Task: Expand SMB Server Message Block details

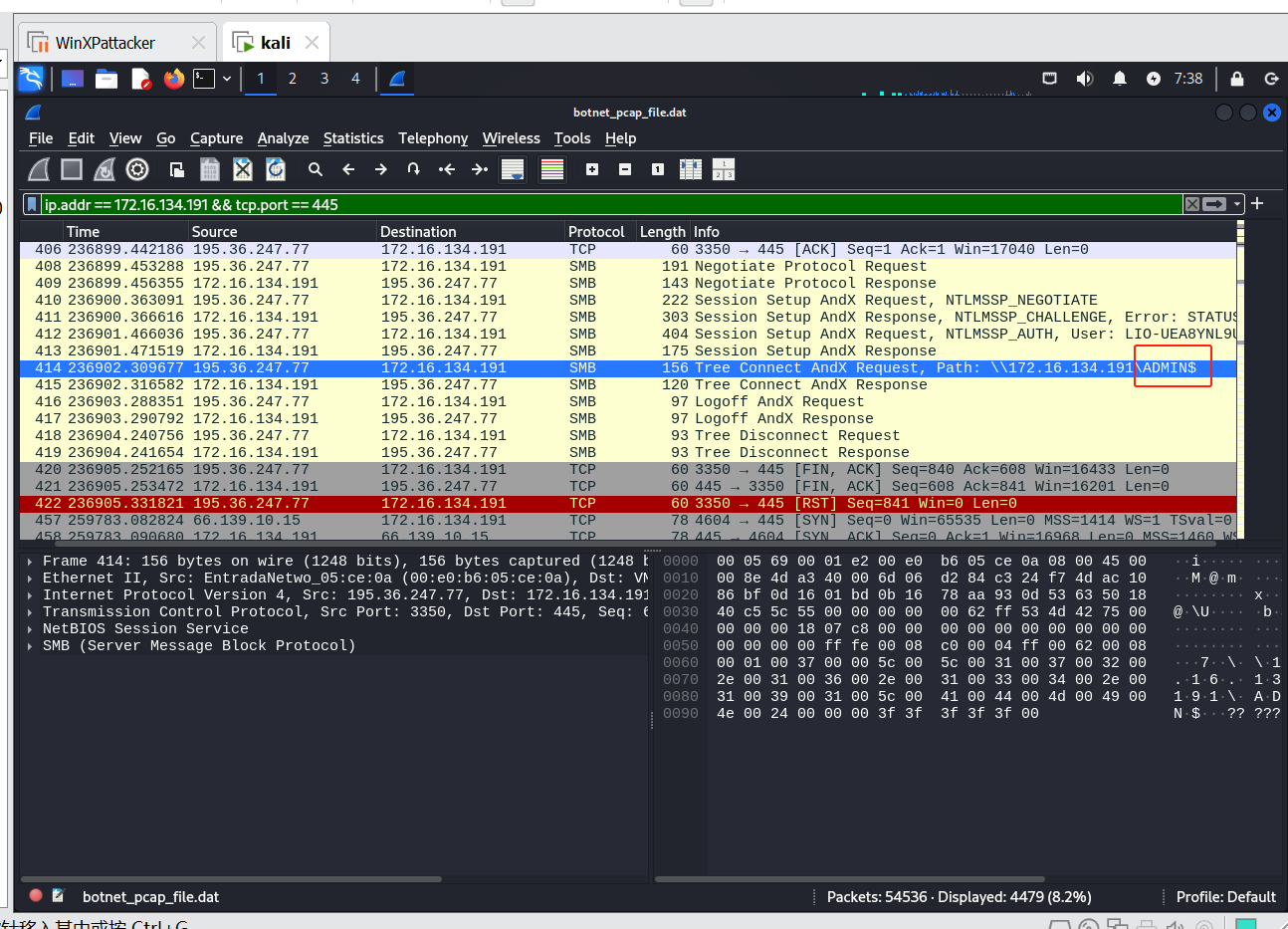Action: coord(30,646)
